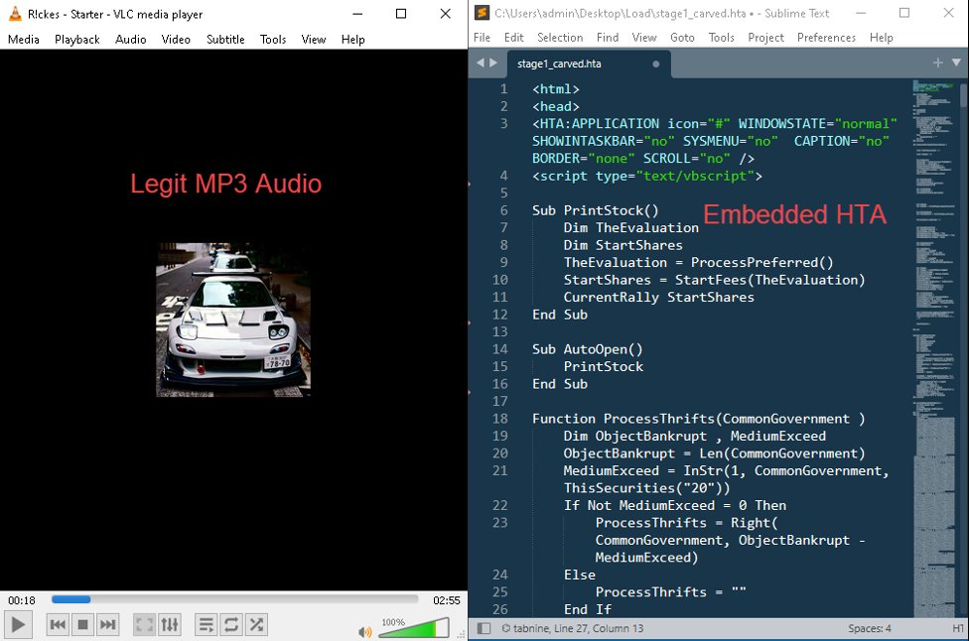970x641 pixels.
Task: Open VLC Subtitle menu
Action: click(225, 39)
